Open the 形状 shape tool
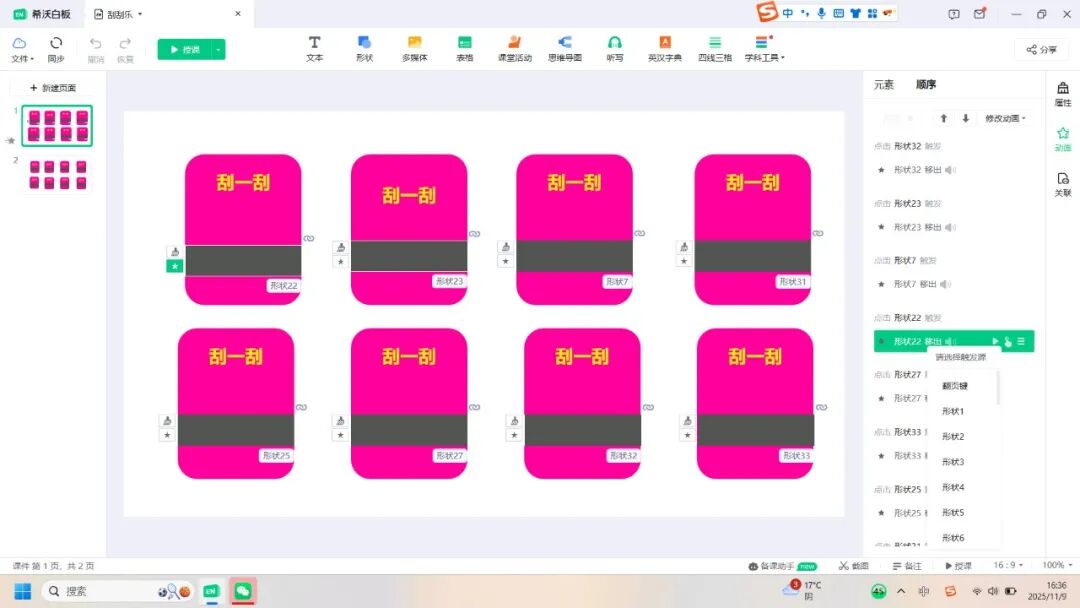Image resolution: width=1080 pixels, height=608 pixels. 364,48
